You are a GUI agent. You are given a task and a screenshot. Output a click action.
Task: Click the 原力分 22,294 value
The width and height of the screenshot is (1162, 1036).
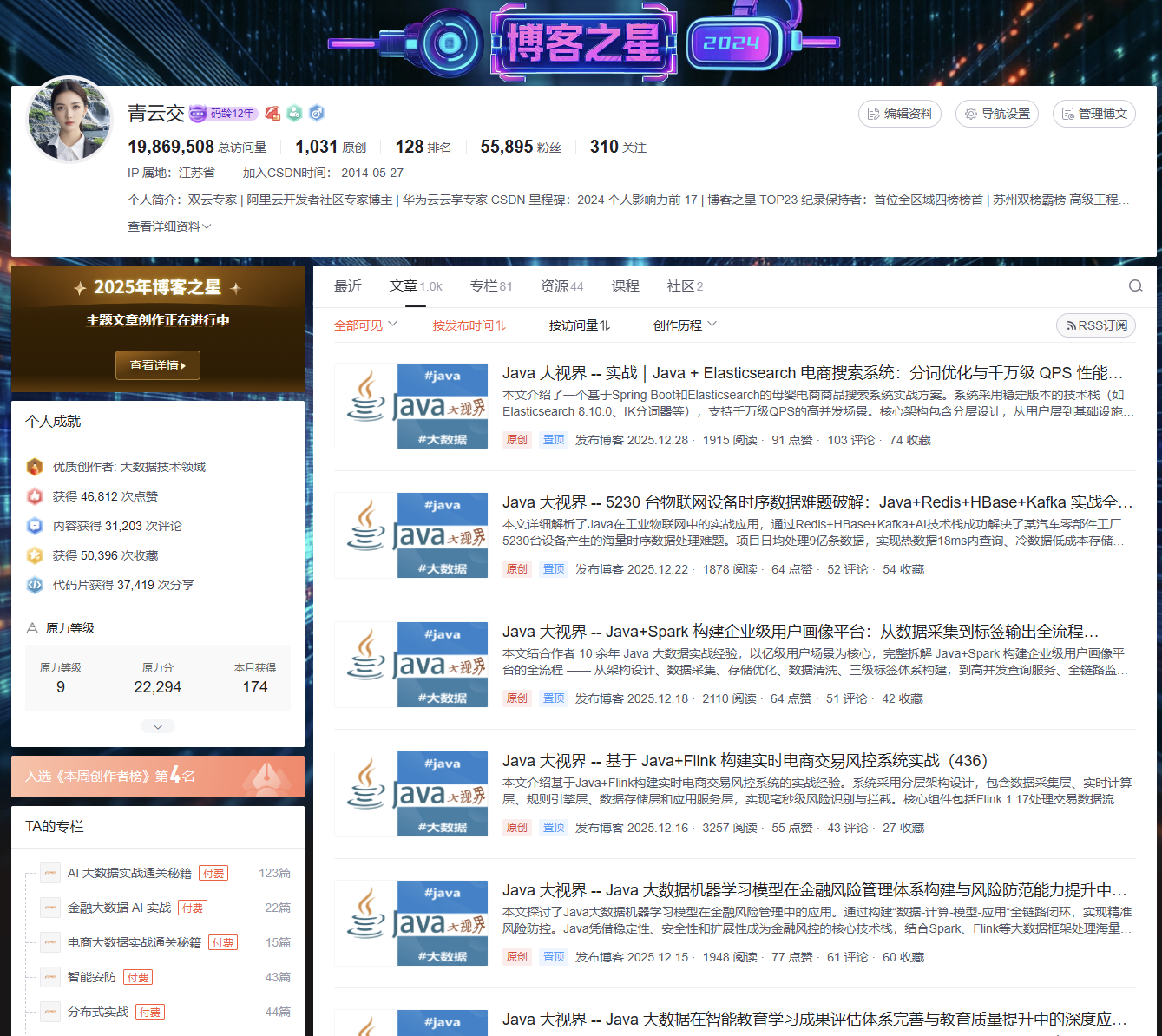pos(158,687)
